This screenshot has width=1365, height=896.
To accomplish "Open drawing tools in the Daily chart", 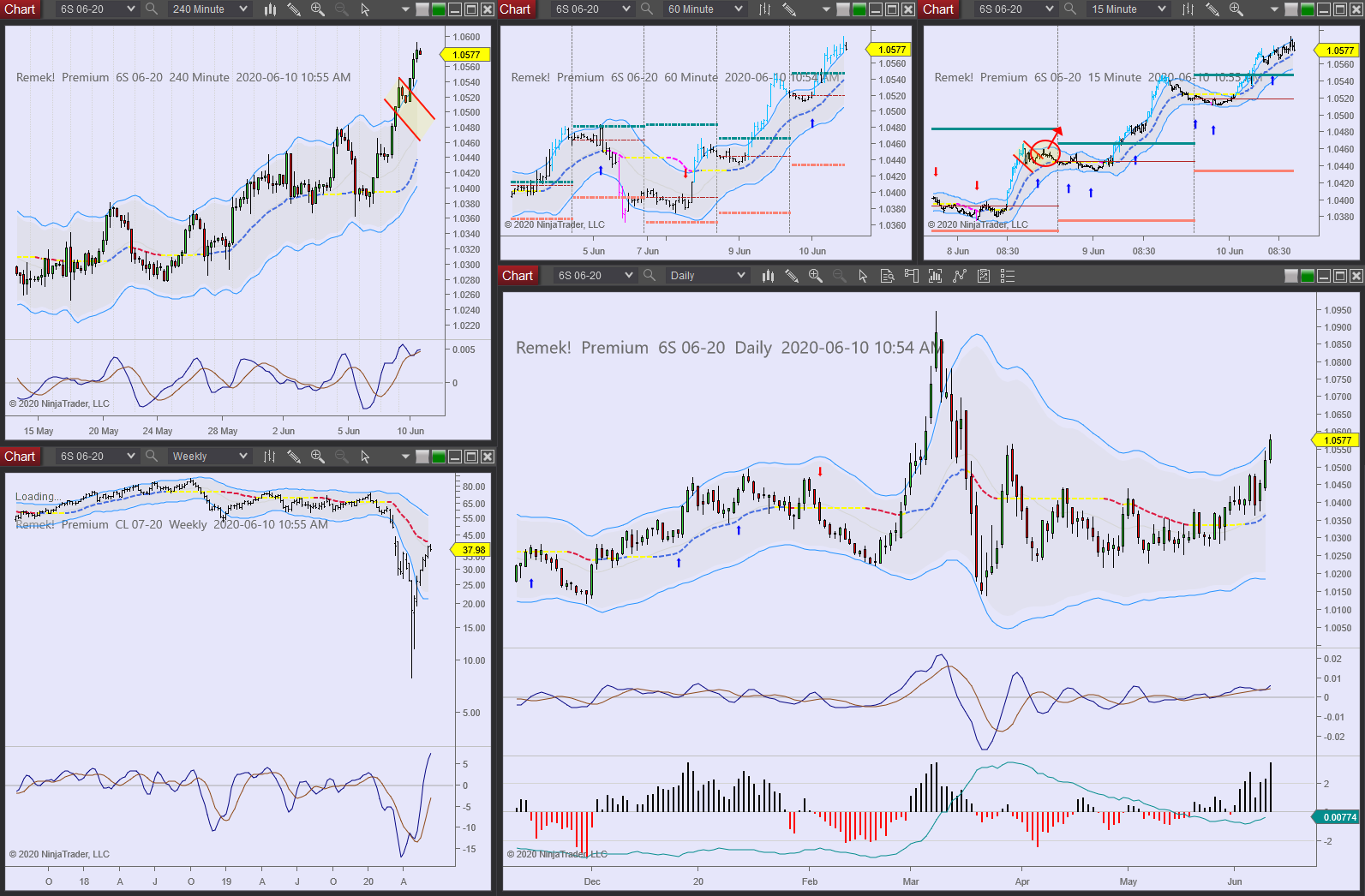I will click(792, 276).
